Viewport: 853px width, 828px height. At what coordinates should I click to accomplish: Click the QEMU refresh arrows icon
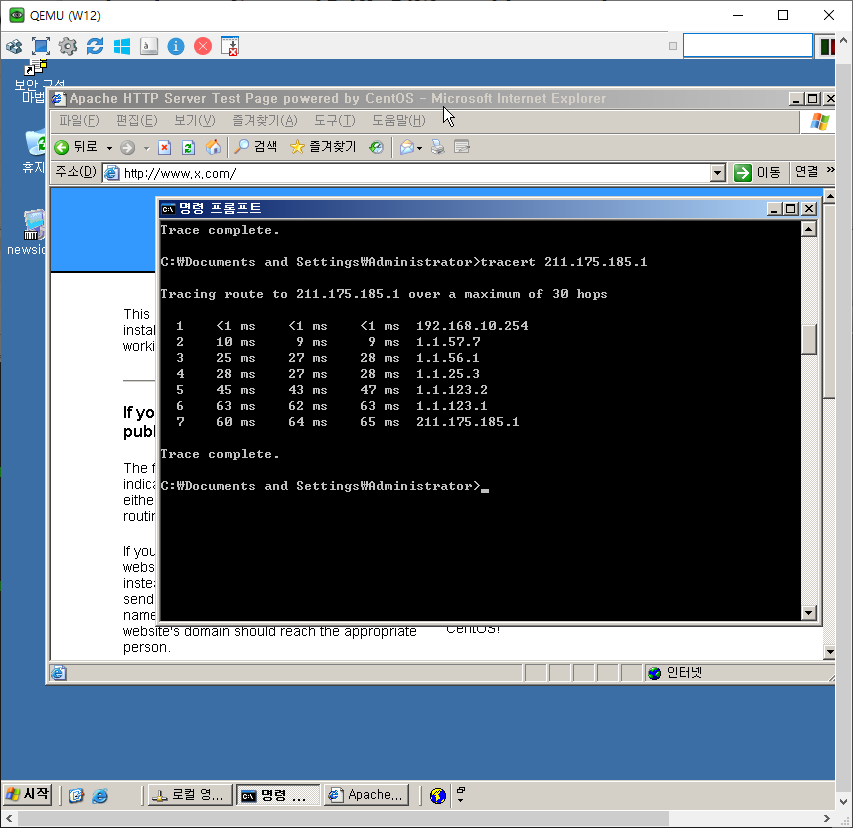point(95,46)
